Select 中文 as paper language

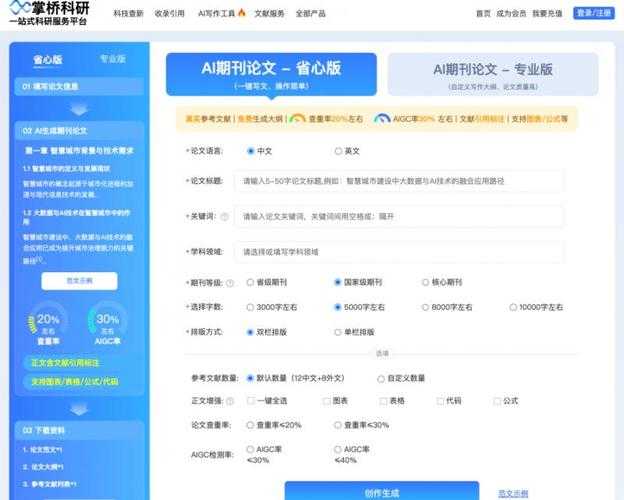250,151
